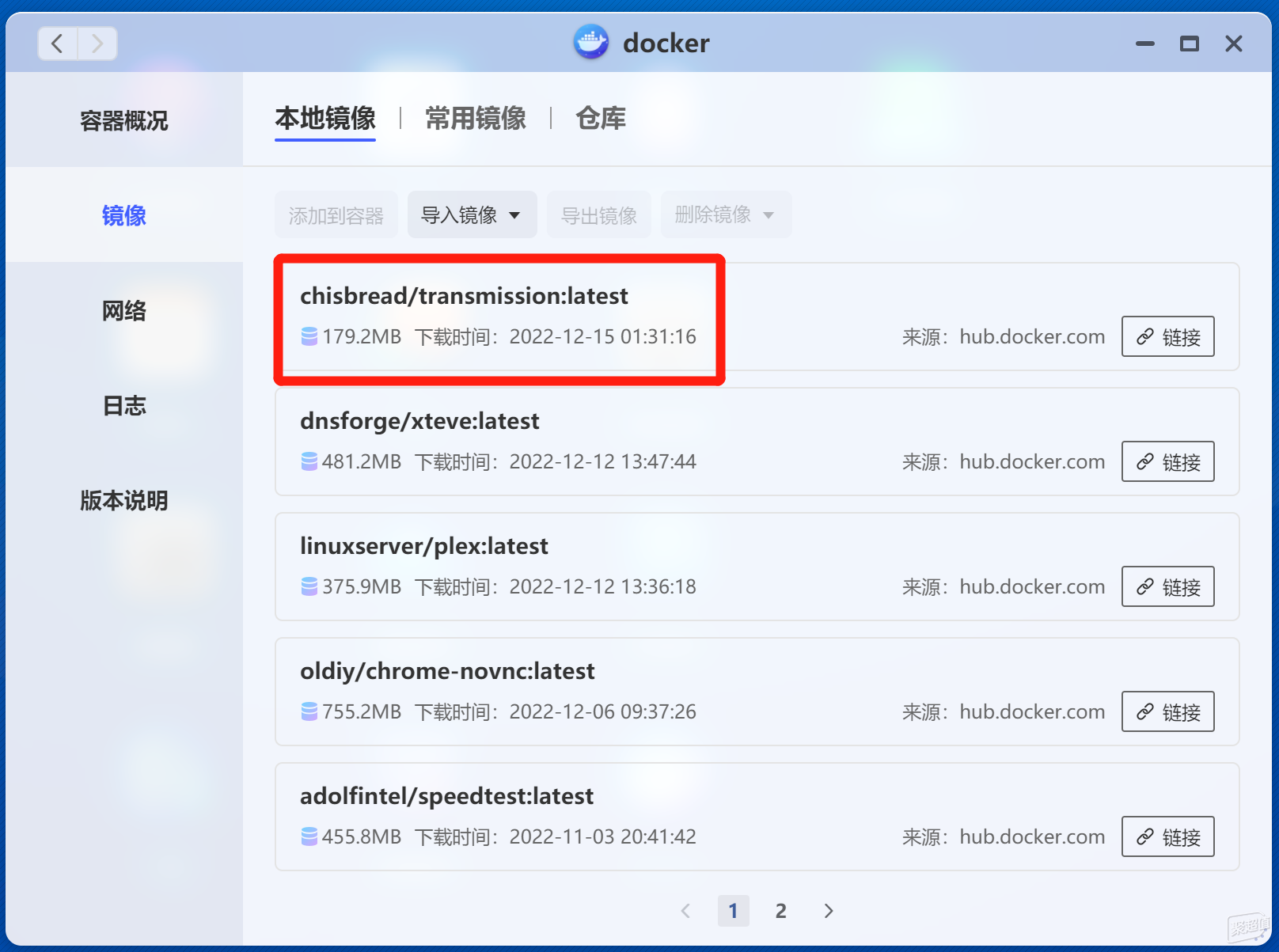The height and width of the screenshot is (952, 1279).
Task: Switch to the 本地镜像 tab
Action: pyautogui.click(x=325, y=119)
